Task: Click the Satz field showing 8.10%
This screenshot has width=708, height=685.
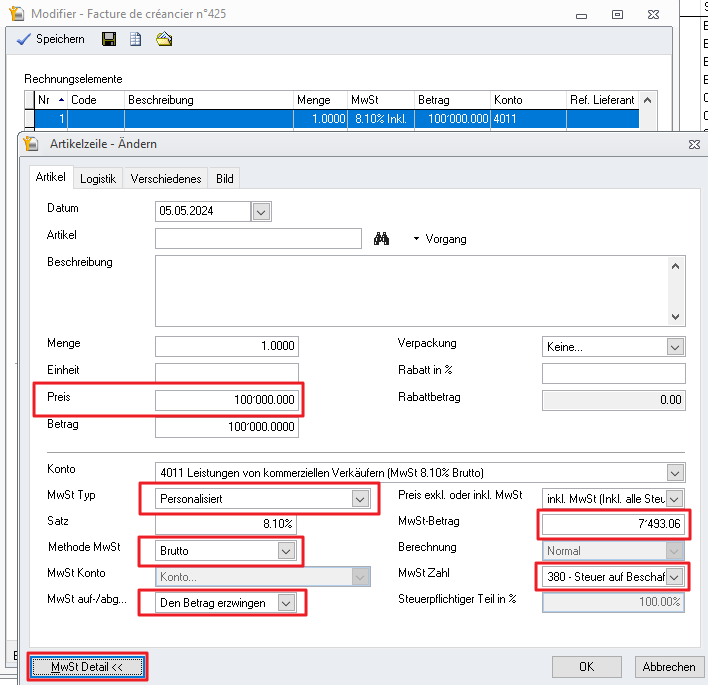Action: pyautogui.click(x=226, y=524)
